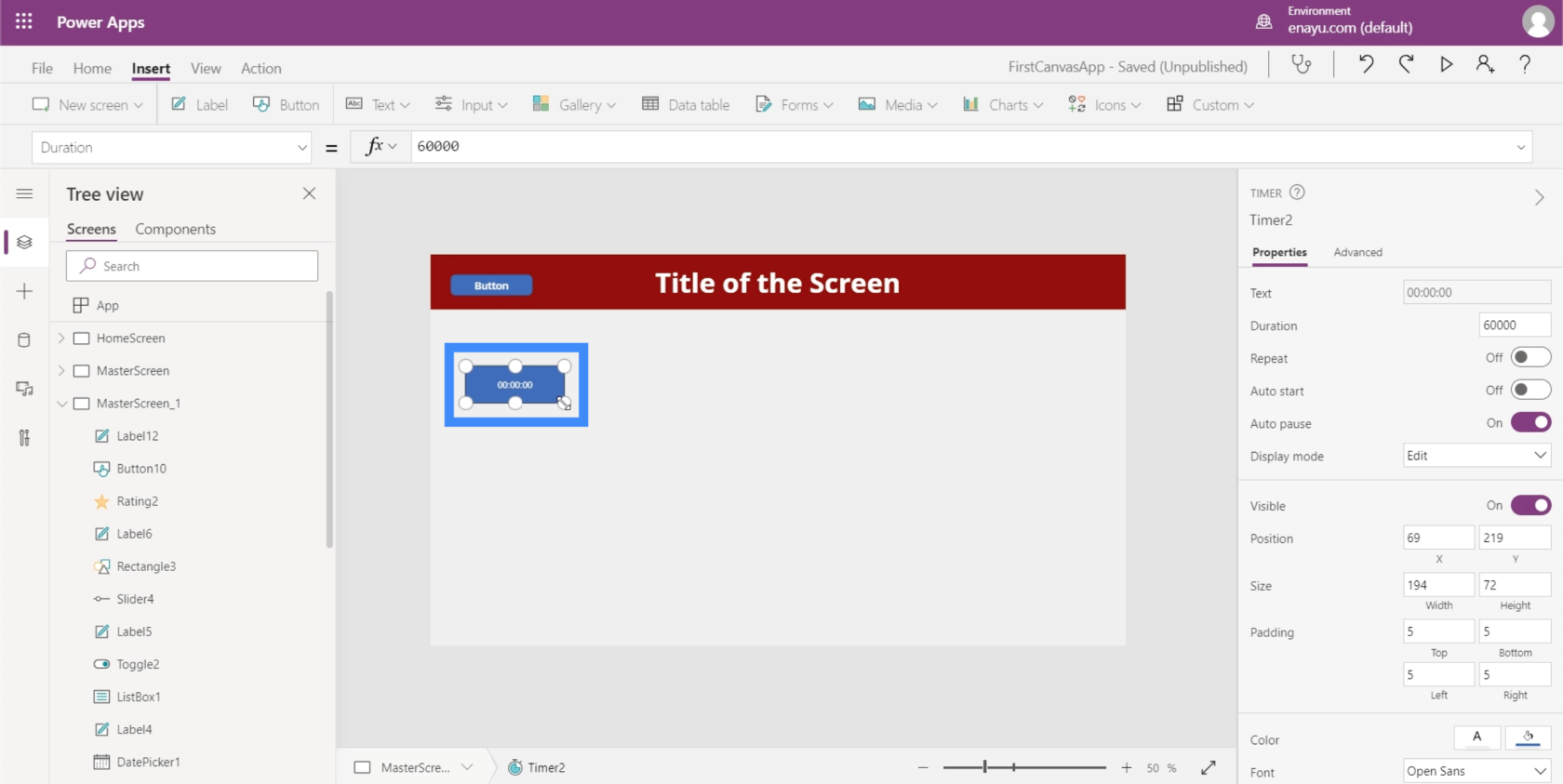Screen dimensions: 1563x784
Task: Undo the last action
Action: click(x=1366, y=64)
